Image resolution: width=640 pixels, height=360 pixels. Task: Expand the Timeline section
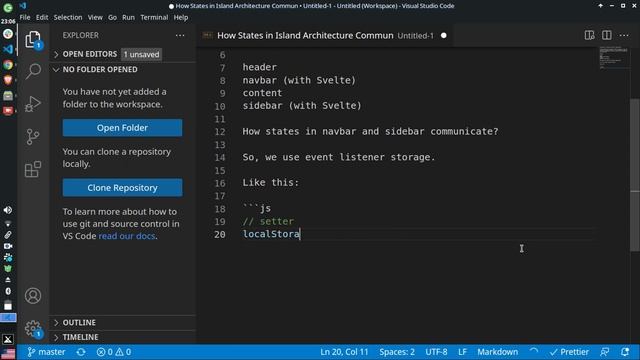80,337
